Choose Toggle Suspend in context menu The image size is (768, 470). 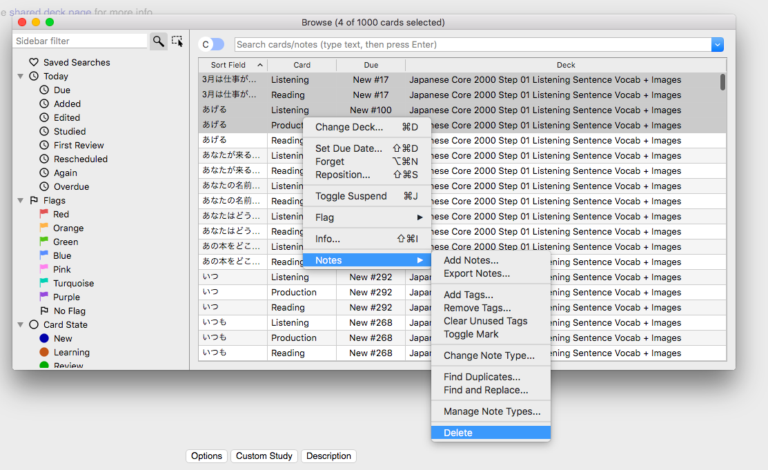pyautogui.click(x=352, y=196)
